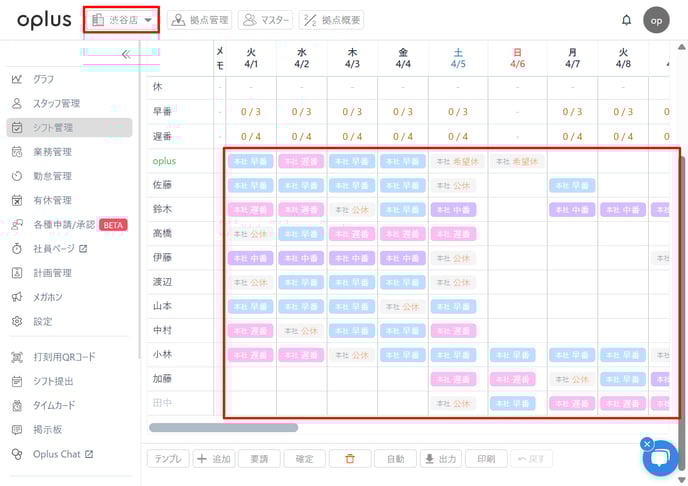Click the 出力 export button
The width and height of the screenshot is (688, 486).
click(440, 459)
